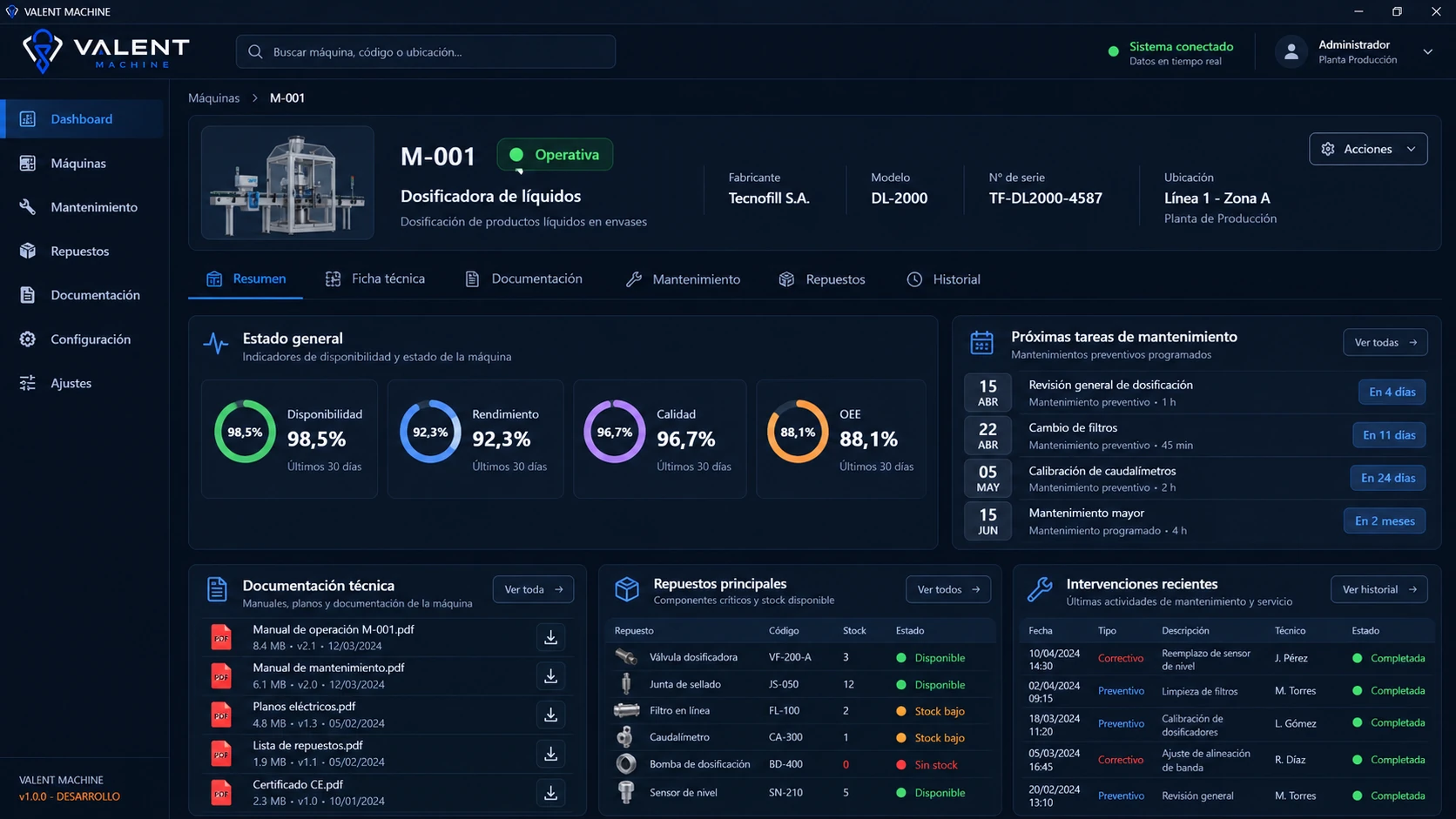
Task: Open the Acciones dropdown
Action: 1368,149
